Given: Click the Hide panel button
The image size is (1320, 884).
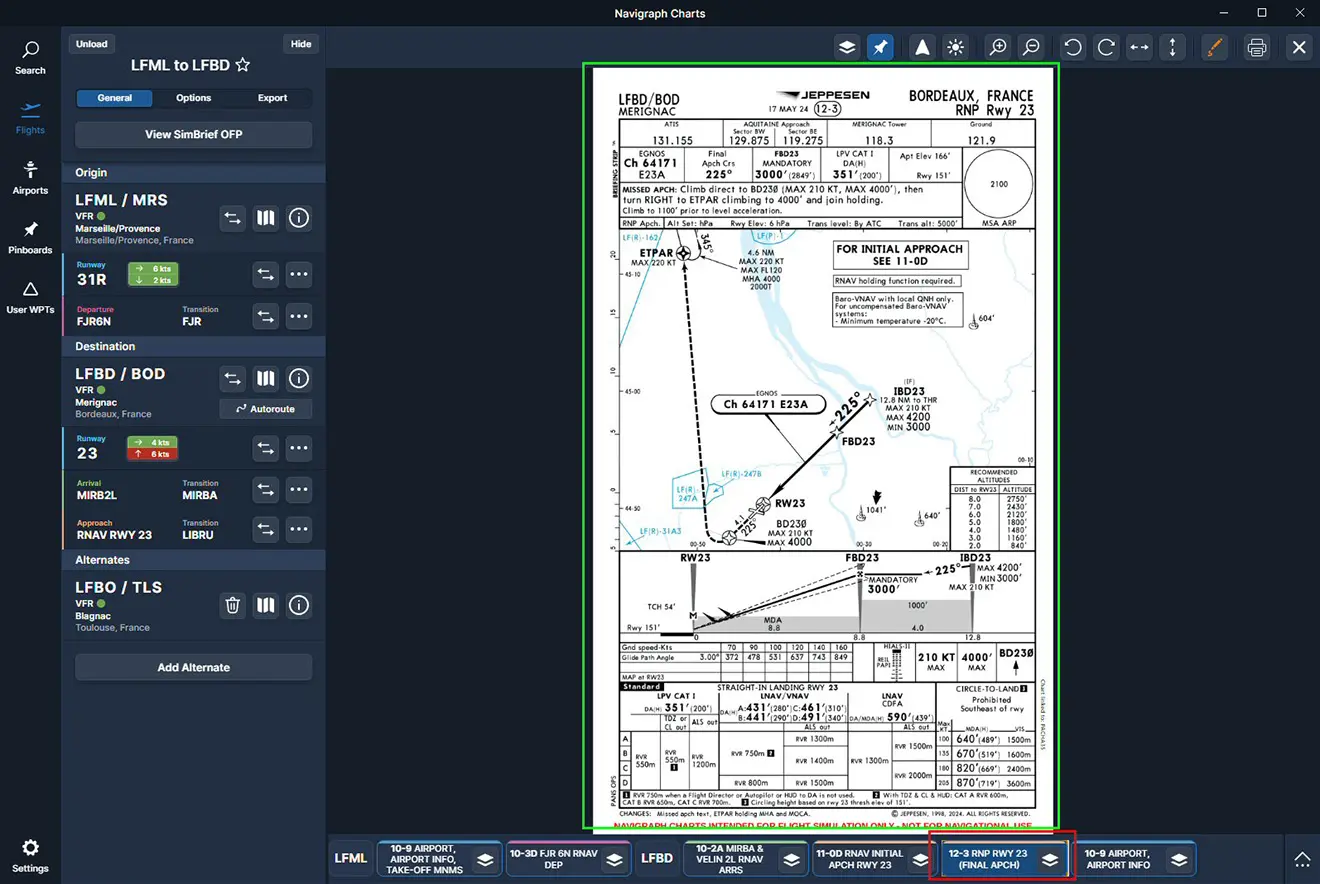Looking at the screenshot, I should pyautogui.click(x=301, y=44).
